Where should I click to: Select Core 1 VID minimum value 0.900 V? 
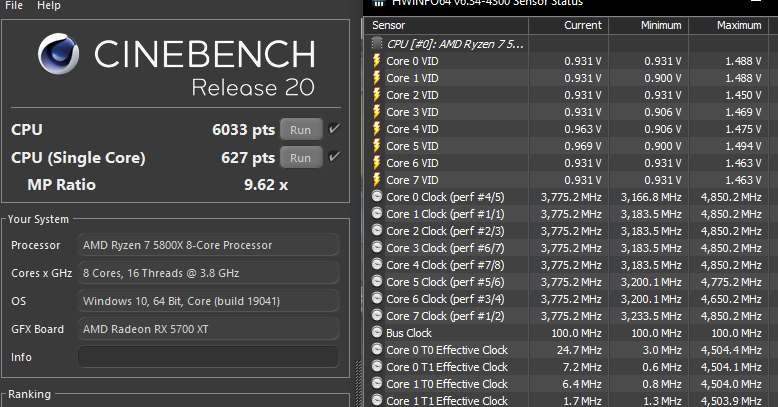tap(662, 78)
